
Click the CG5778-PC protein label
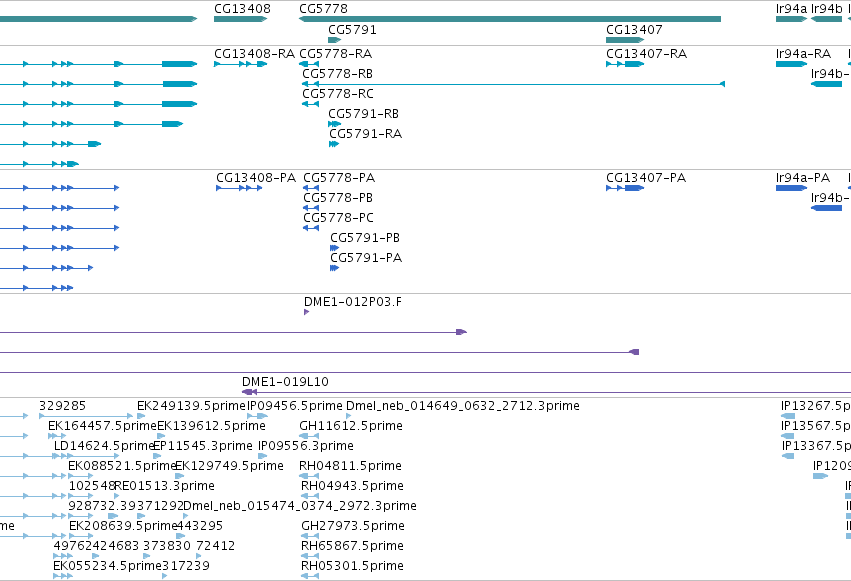(x=338, y=218)
